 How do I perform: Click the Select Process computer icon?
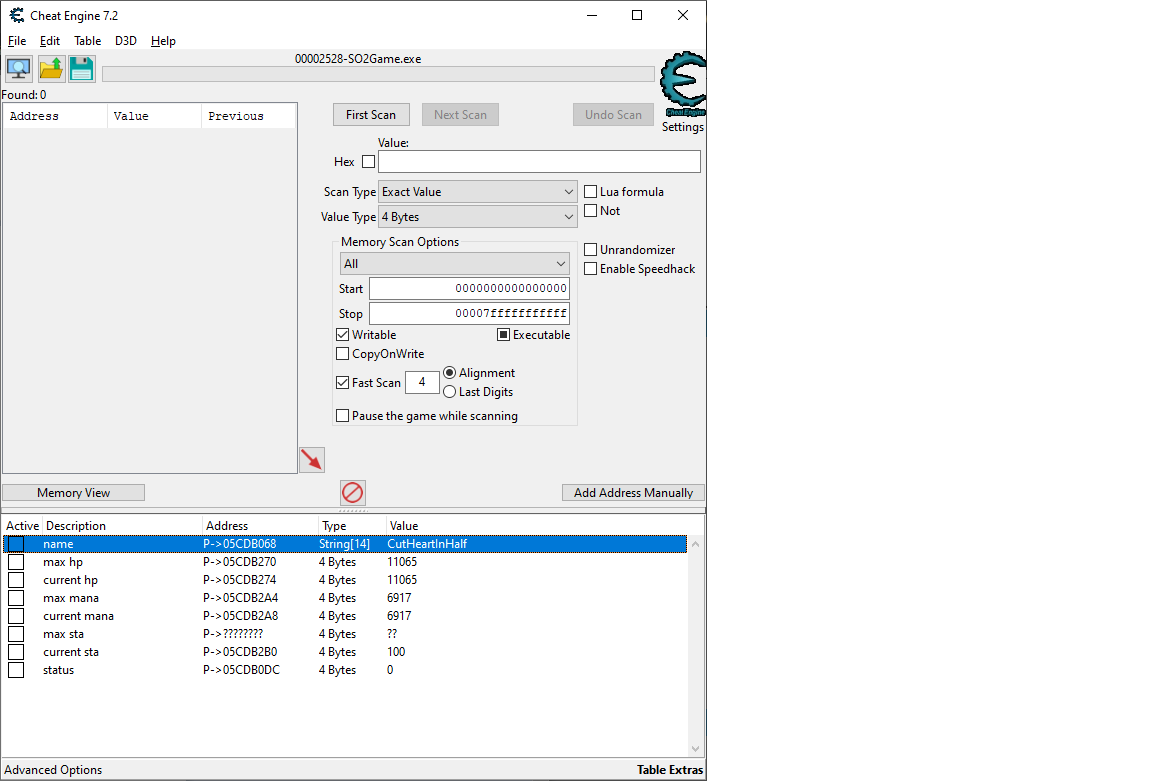(x=19, y=69)
